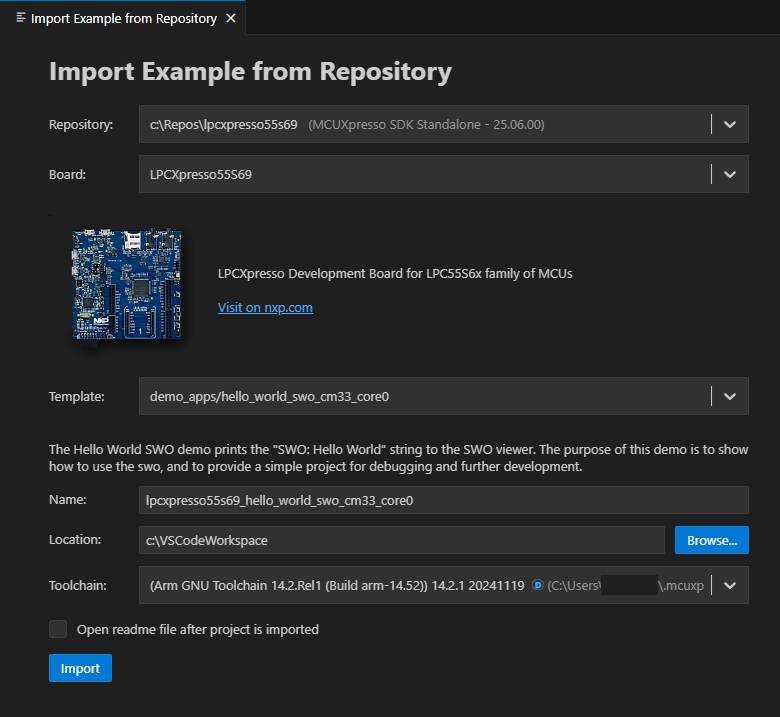This screenshot has height=717, width=780.
Task: Click the Import button
Action: click(81, 668)
